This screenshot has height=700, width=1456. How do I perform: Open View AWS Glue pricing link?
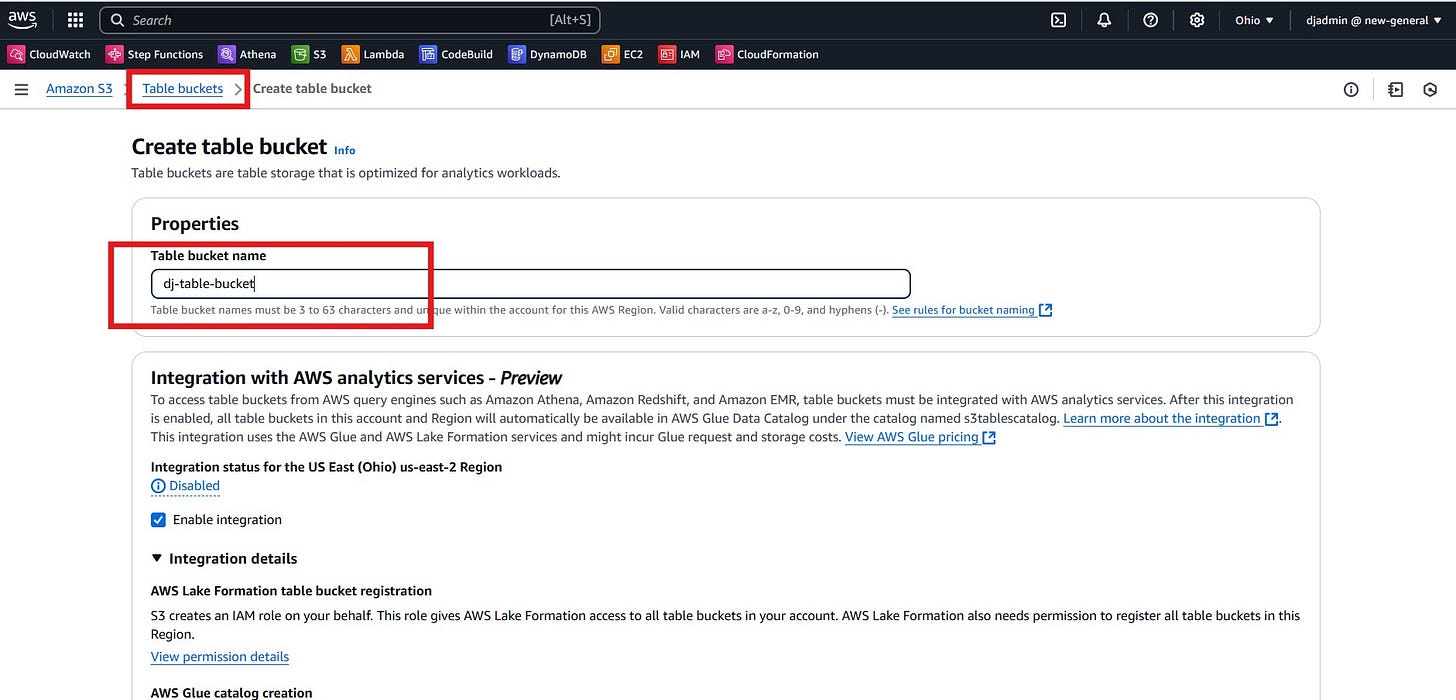click(x=920, y=437)
